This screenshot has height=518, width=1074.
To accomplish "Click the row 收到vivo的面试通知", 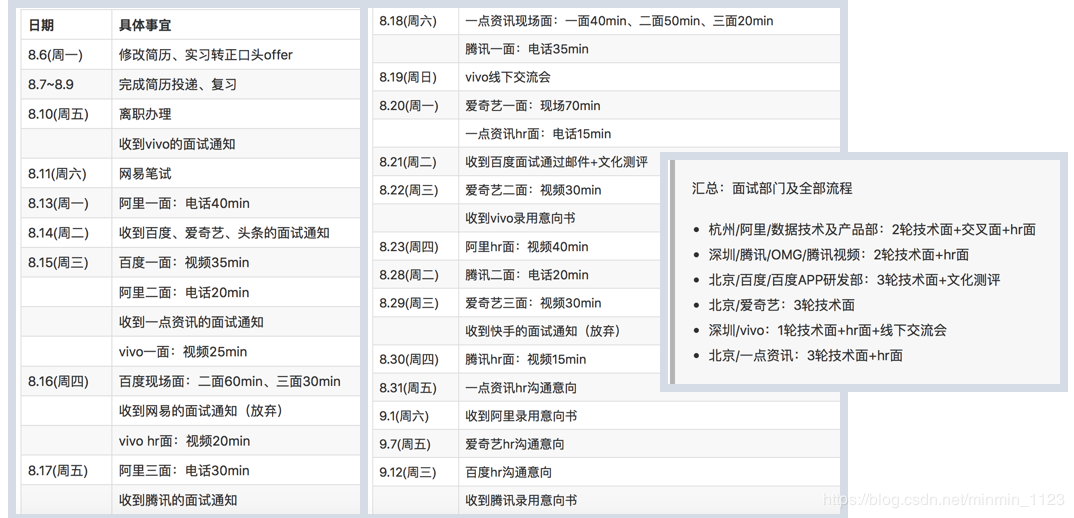I will point(190,144).
